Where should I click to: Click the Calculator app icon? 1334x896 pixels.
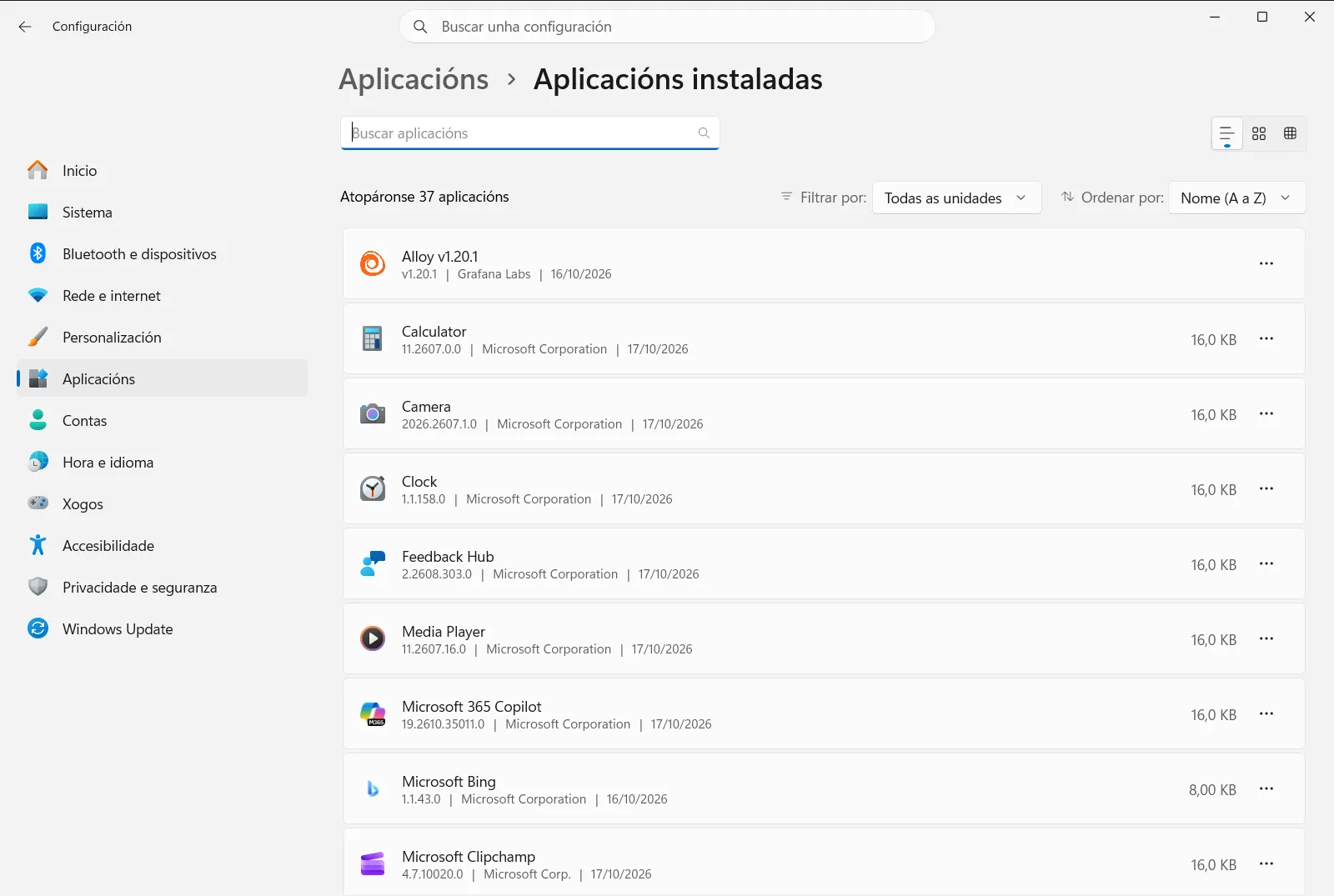(373, 338)
